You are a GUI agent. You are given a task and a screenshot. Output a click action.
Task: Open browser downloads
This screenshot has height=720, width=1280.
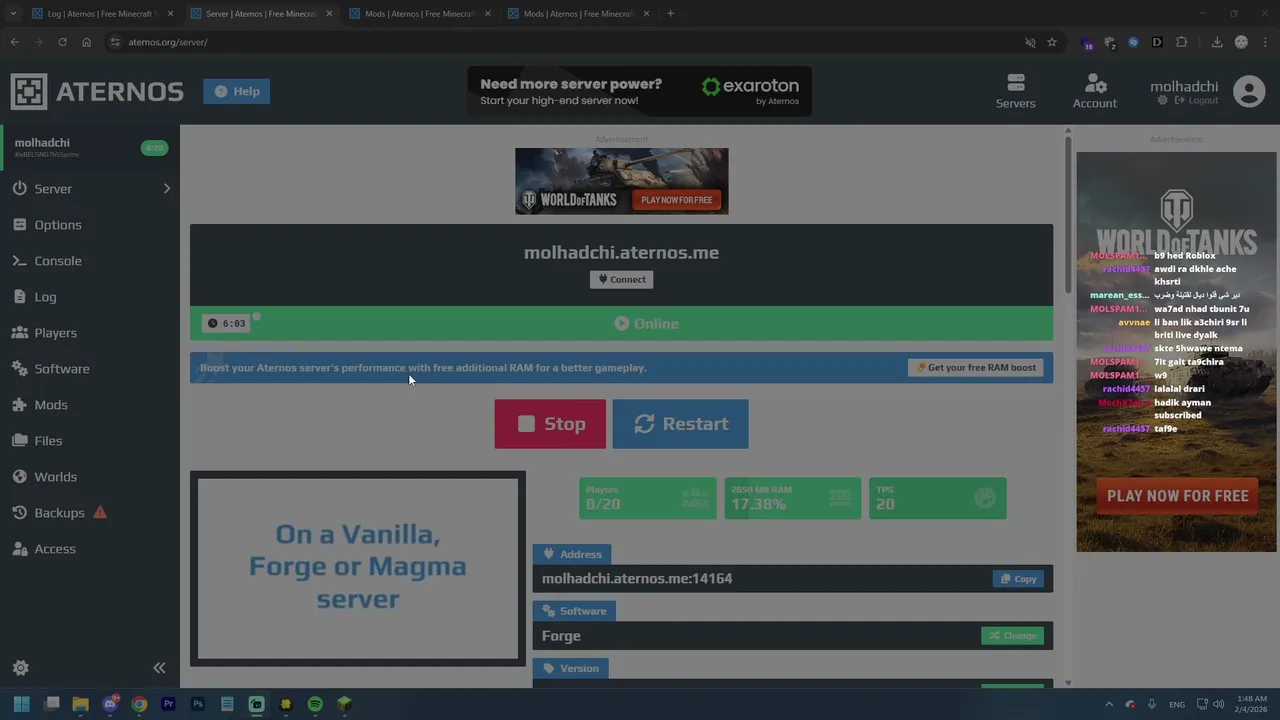pos(1217,42)
